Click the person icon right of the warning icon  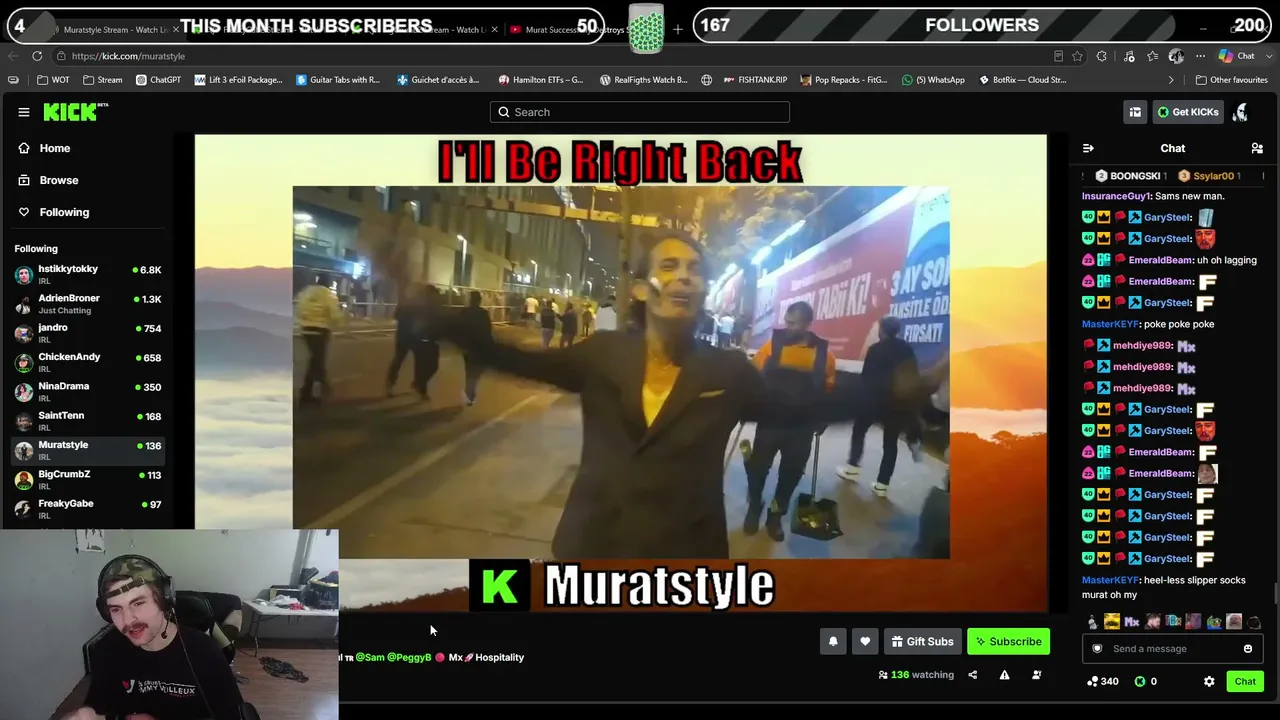tap(1036, 675)
